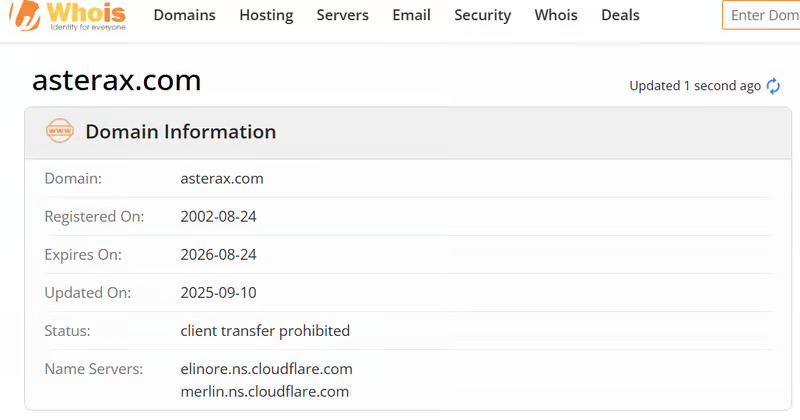
Task: Click name server merlin.ns.cloudflare.com
Action: pyautogui.click(x=264, y=391)
